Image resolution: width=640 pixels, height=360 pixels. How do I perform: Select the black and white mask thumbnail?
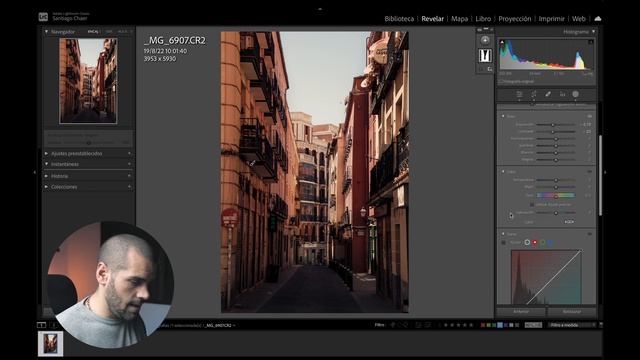click(485, 56)
